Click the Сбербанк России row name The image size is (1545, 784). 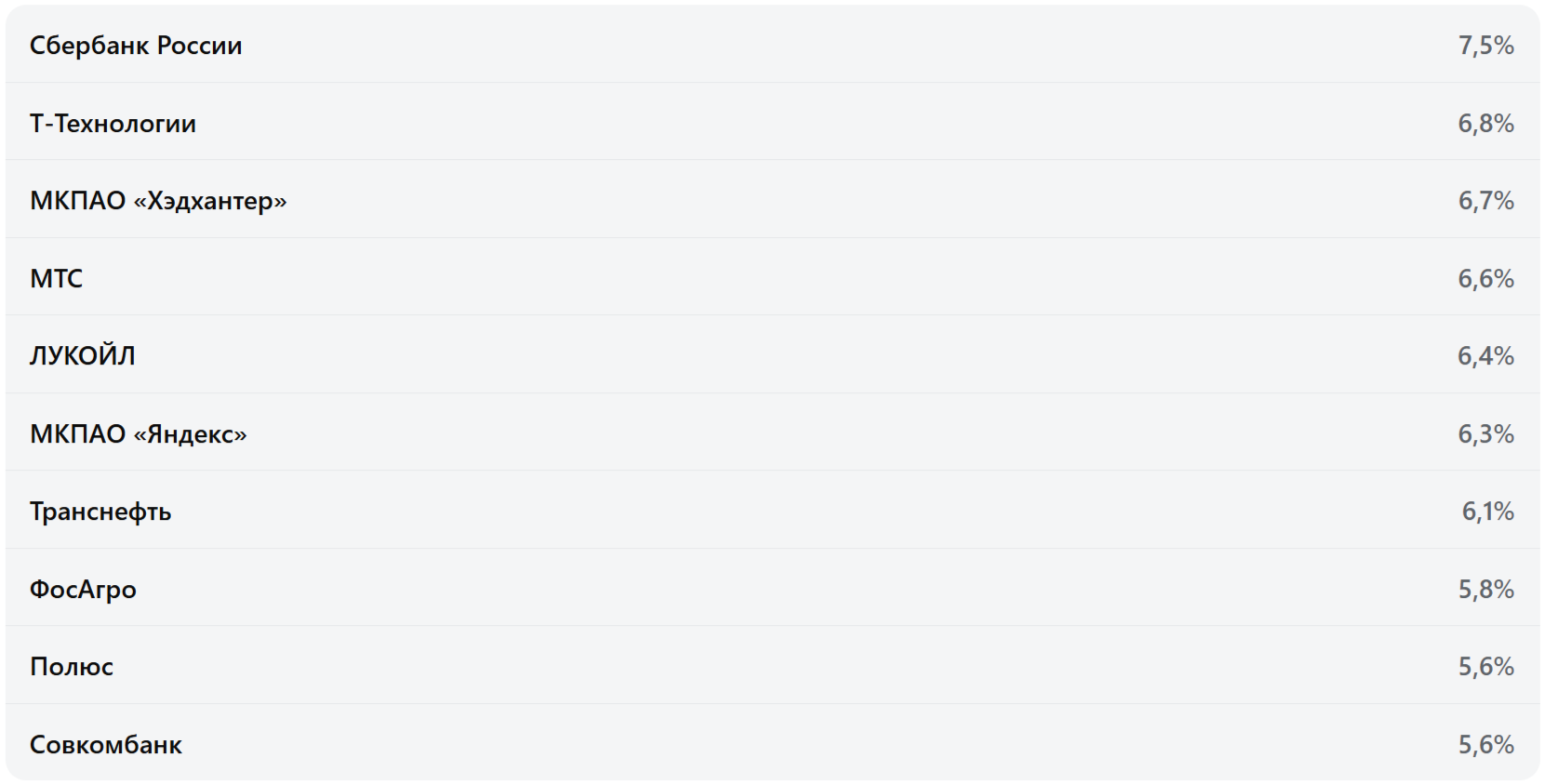[136, 46]
